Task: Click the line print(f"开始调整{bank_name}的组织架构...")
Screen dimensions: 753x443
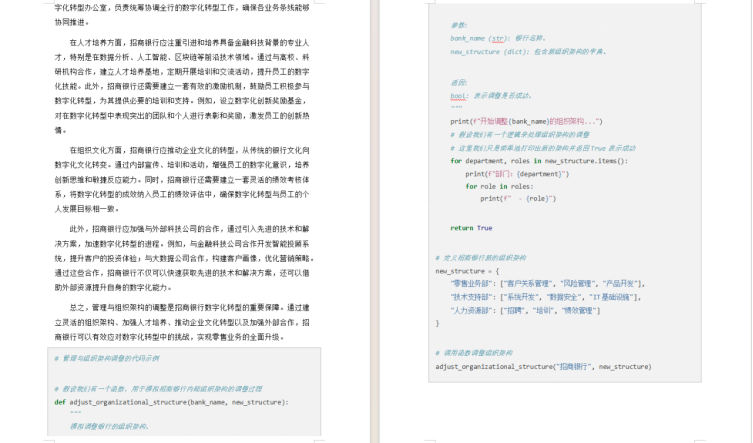Action: tap(526, 121)
